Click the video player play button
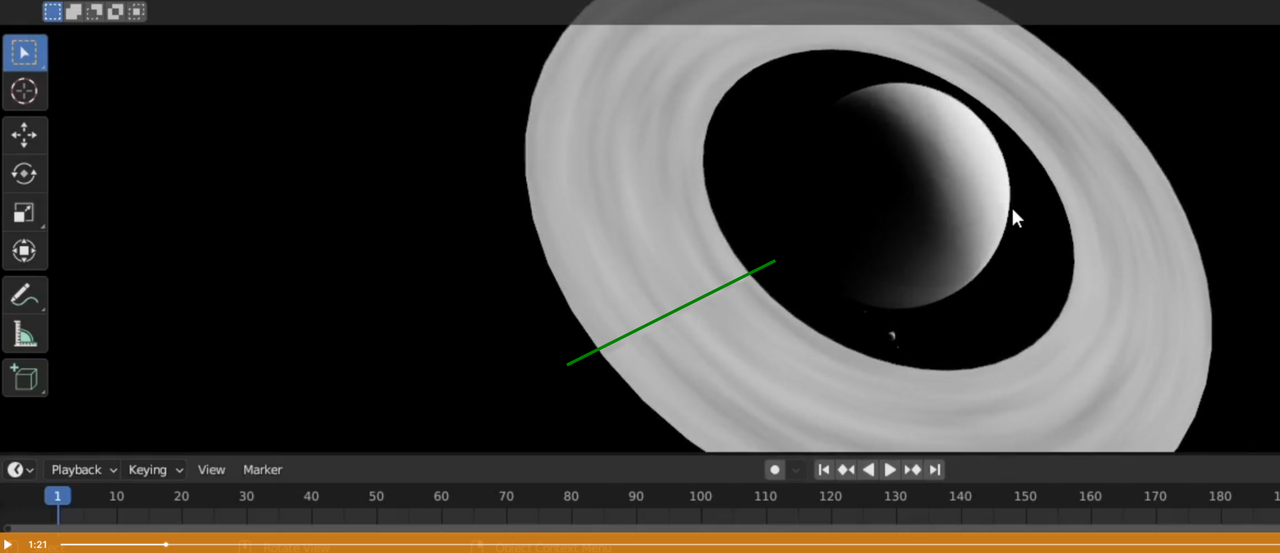Image resolution: width=1280 pixels, height=553 pixels. tap(8, 545)
